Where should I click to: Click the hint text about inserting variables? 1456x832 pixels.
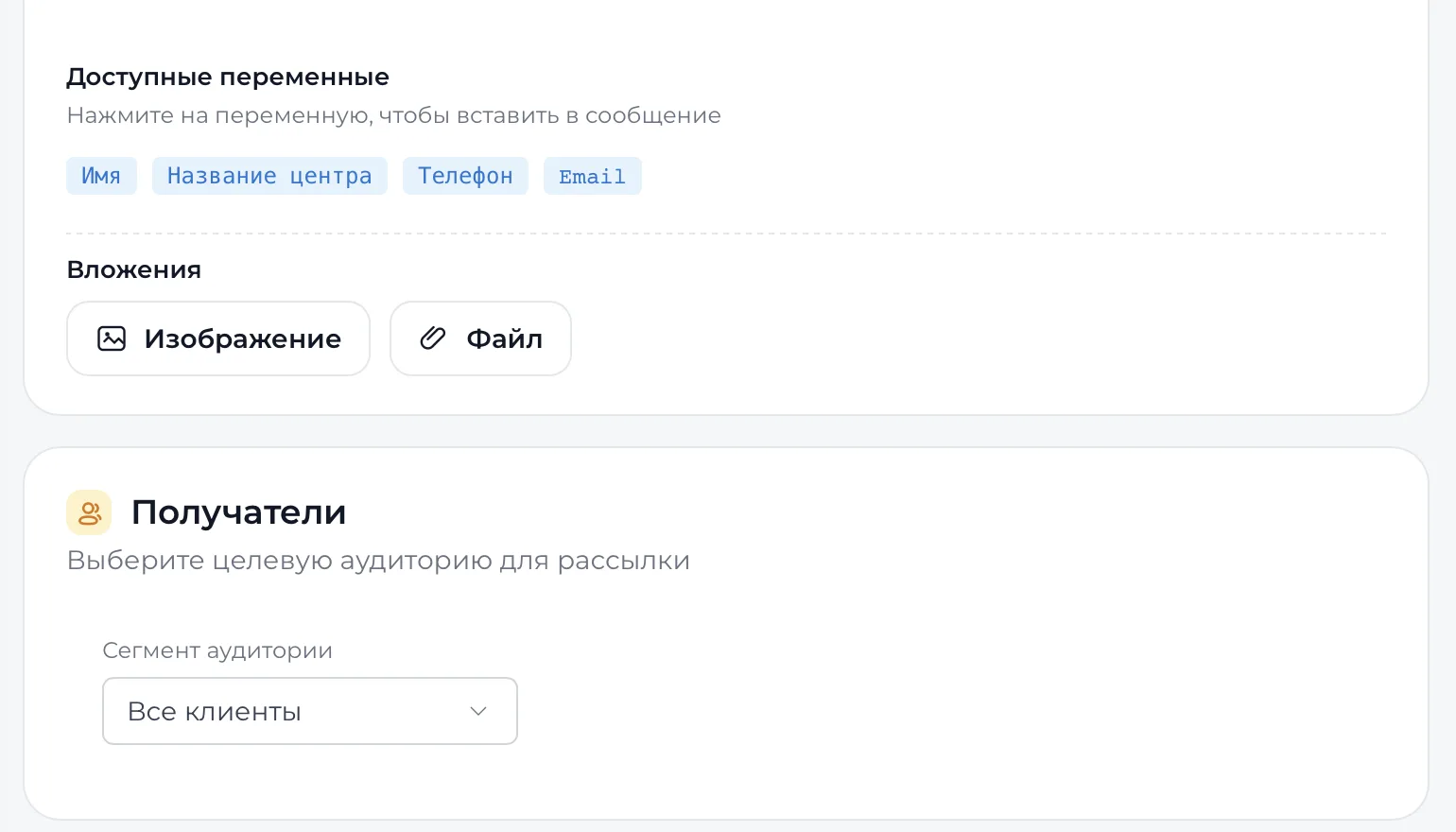coord(394,115)
